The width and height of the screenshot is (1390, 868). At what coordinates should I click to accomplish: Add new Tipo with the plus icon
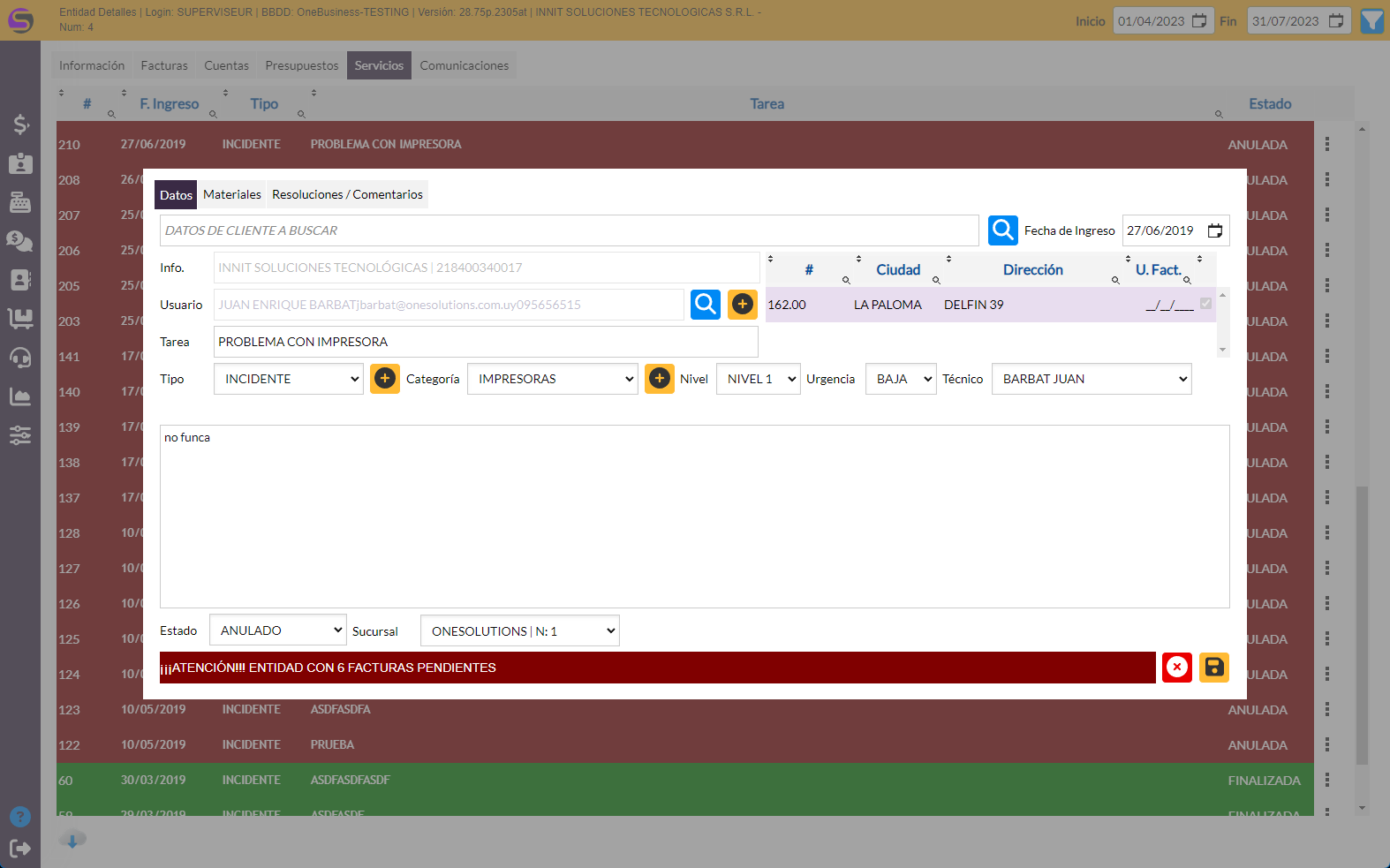[x=385, y=379]
